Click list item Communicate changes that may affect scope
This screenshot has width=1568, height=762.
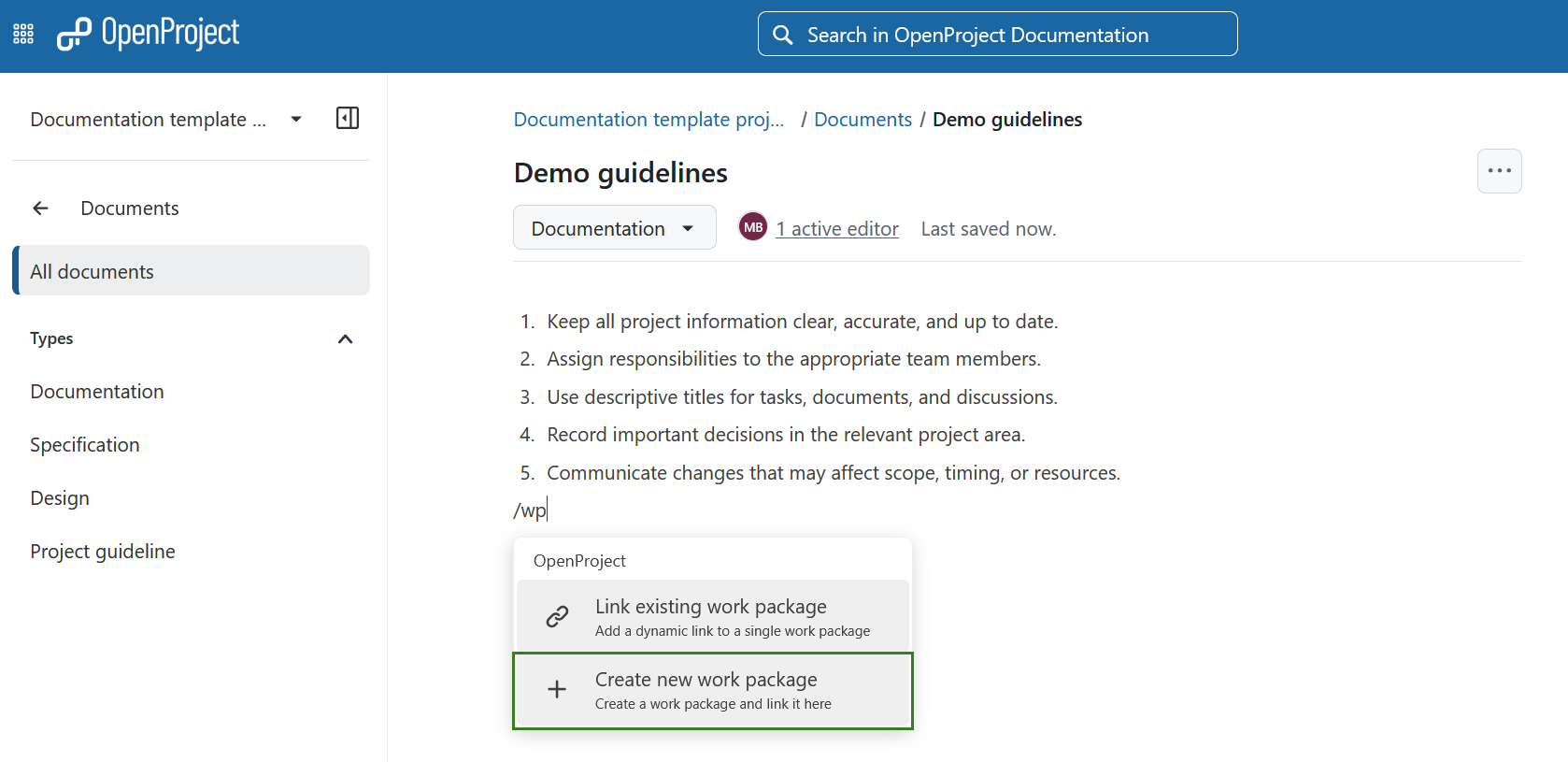[x=834, y=473]
